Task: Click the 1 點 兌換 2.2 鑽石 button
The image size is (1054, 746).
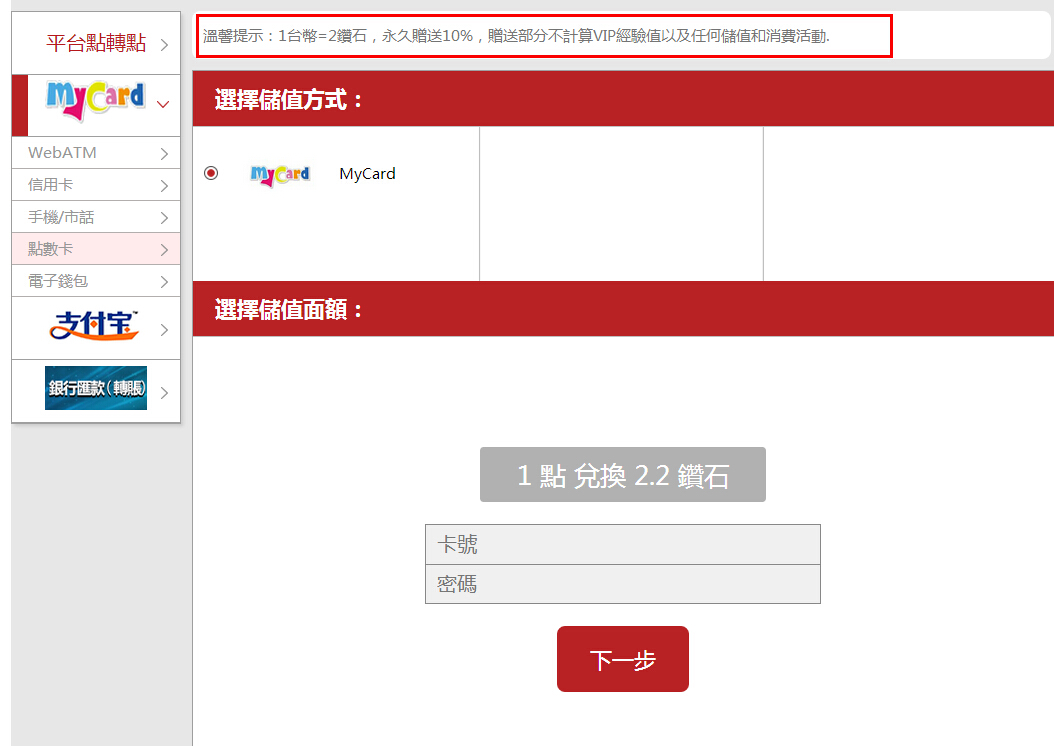Action: tap(622, 474)
